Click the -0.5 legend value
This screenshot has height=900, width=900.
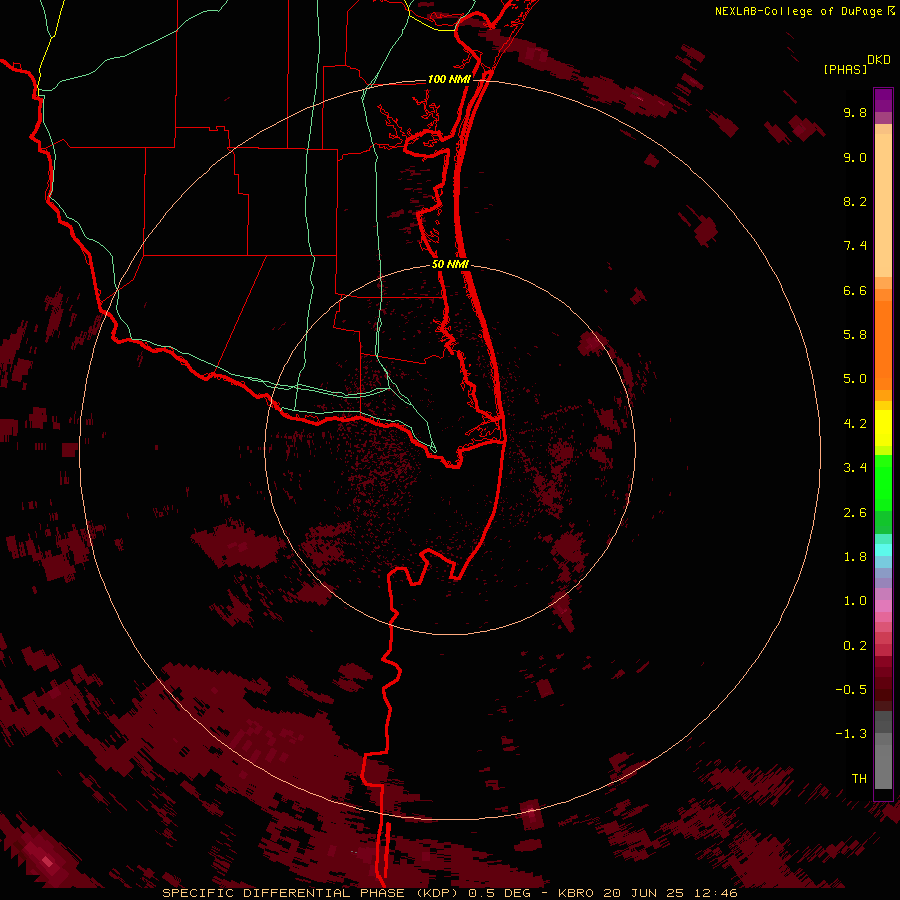851,690
